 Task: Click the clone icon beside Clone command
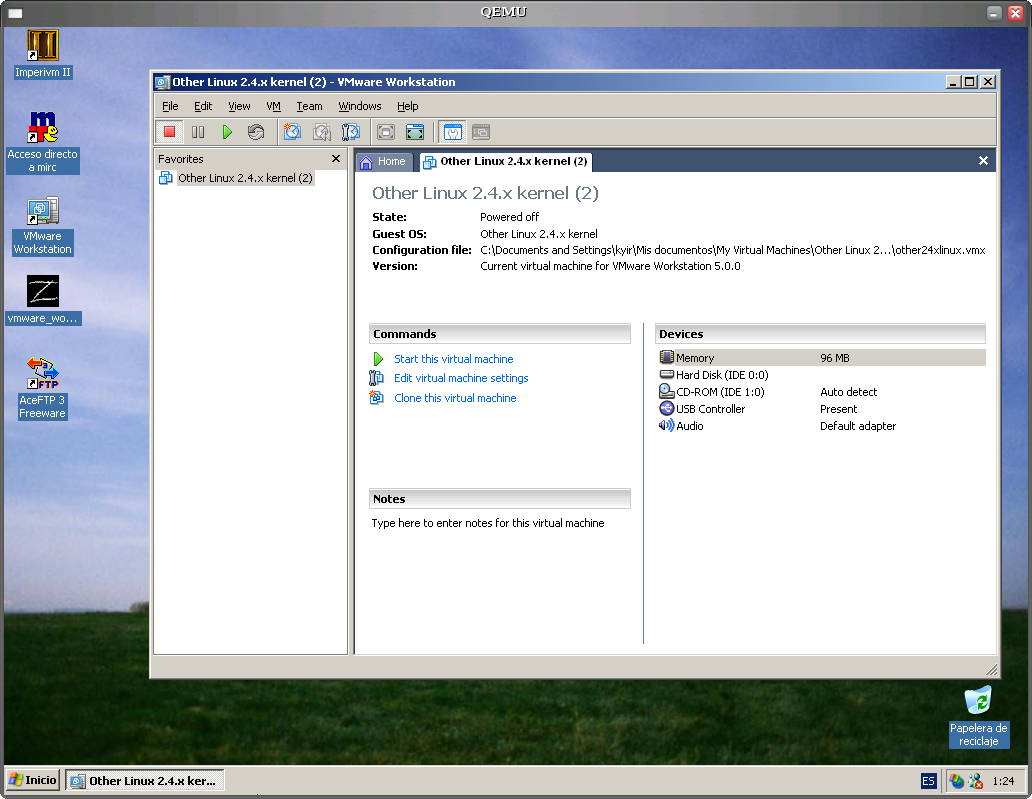pos(376,398)
